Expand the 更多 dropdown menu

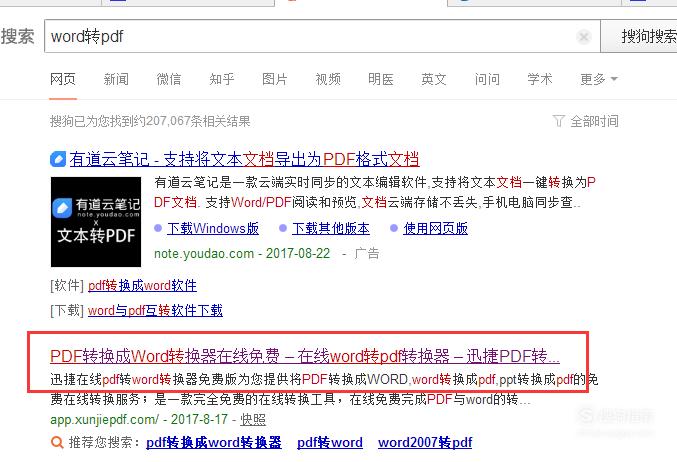coord(599,79)
